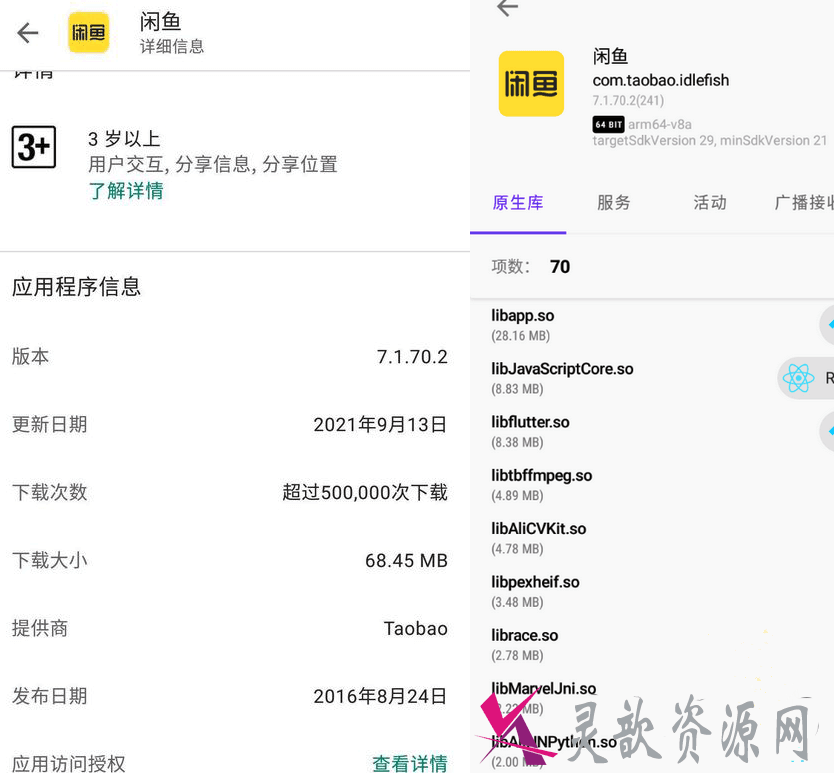Tap the 应用访问授权 label

click(x=69, y=763)
